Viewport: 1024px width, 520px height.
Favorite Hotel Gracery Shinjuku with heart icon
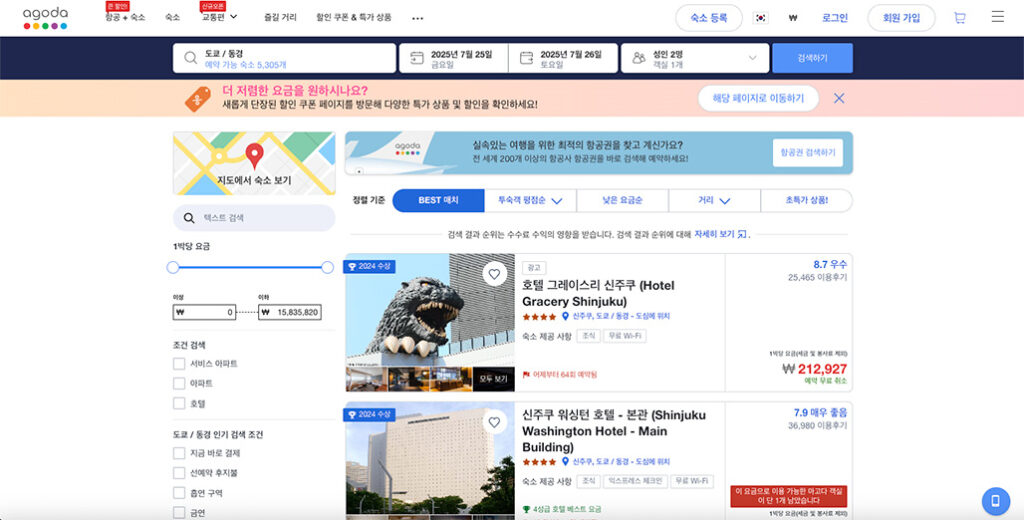[x=494, y=274]
